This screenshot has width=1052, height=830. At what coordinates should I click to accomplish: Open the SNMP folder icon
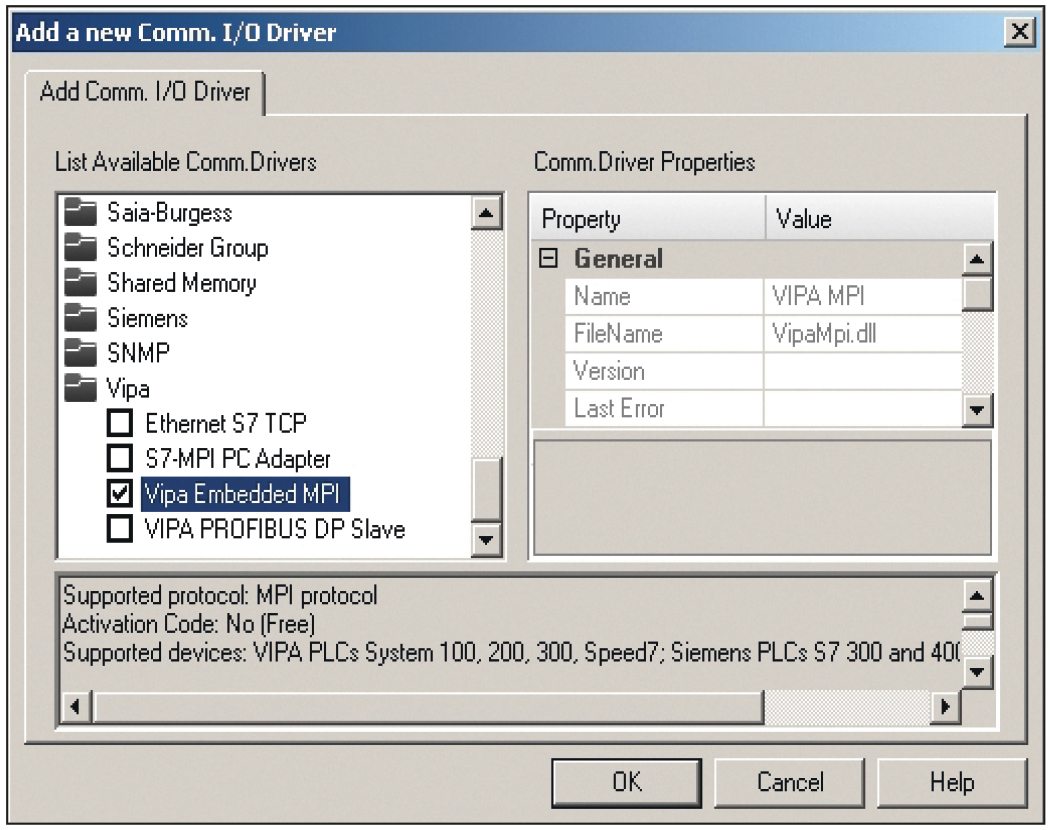point(81,353)
